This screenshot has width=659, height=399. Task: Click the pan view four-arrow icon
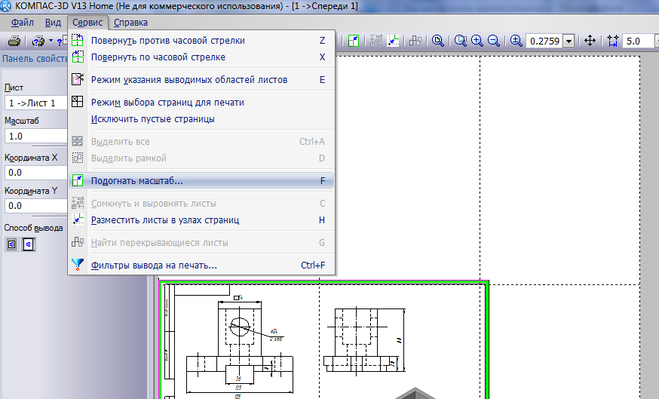590,41
